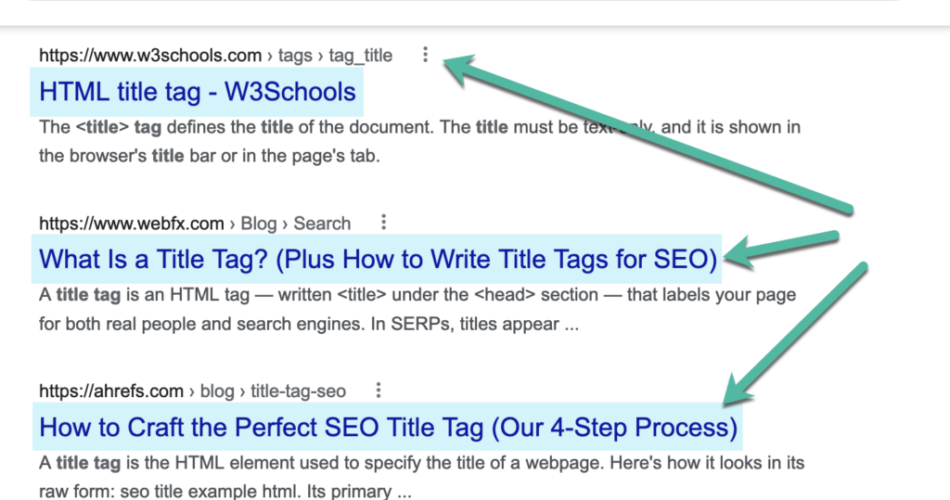950x500 pixels.
Task: Click the ellipsis ending the WebFX snippet
Action: [x=570, y=325]
